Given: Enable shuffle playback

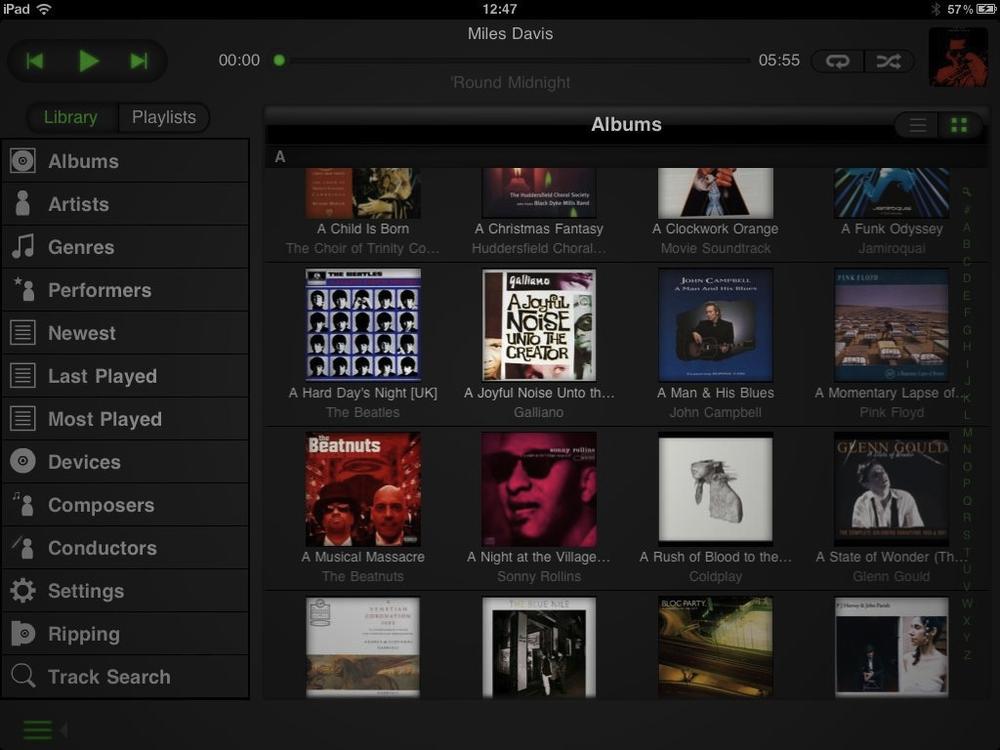Looking at the screenshot, I should click(888, 61).
